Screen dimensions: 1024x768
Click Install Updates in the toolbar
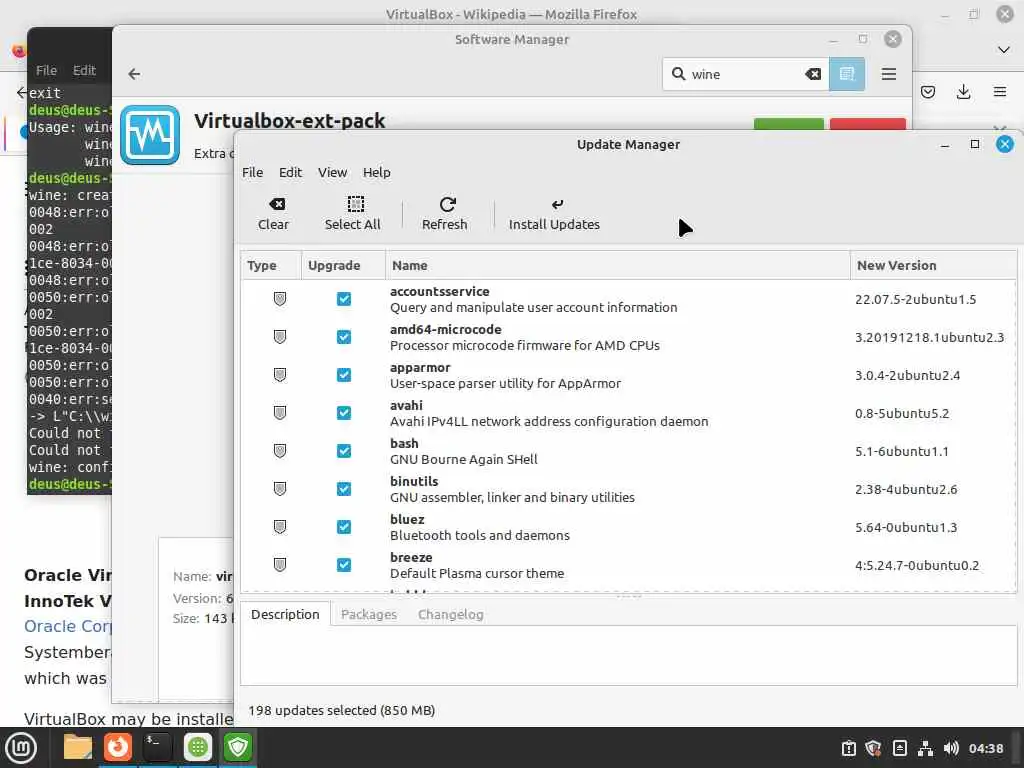(x=554, y=214)
